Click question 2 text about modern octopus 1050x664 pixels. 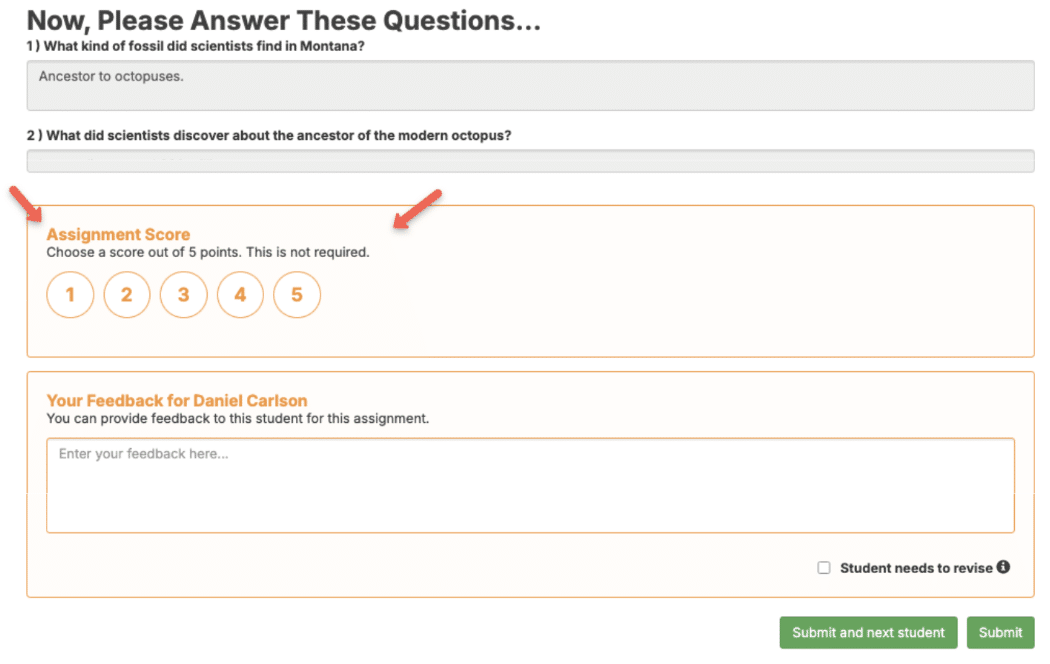(269, 135)
